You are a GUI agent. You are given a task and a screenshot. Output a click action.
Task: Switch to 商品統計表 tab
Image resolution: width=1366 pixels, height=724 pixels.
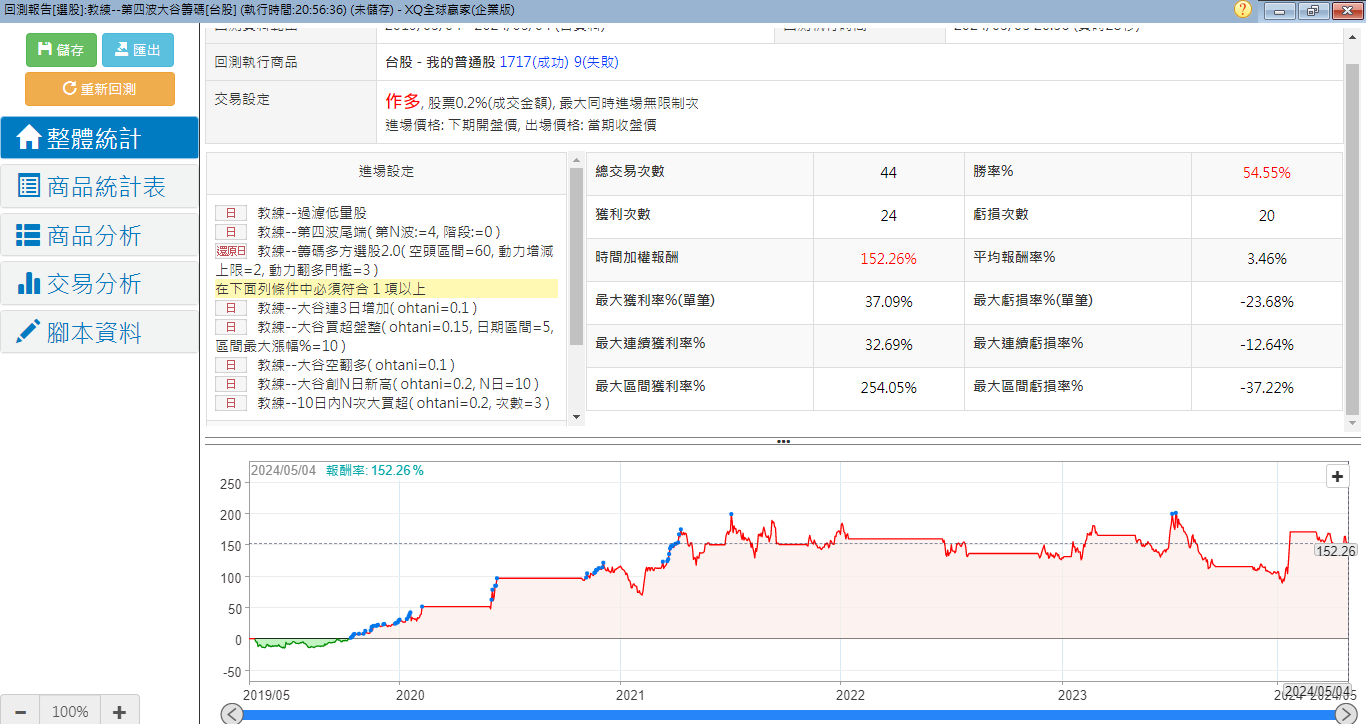click(99, 187)
